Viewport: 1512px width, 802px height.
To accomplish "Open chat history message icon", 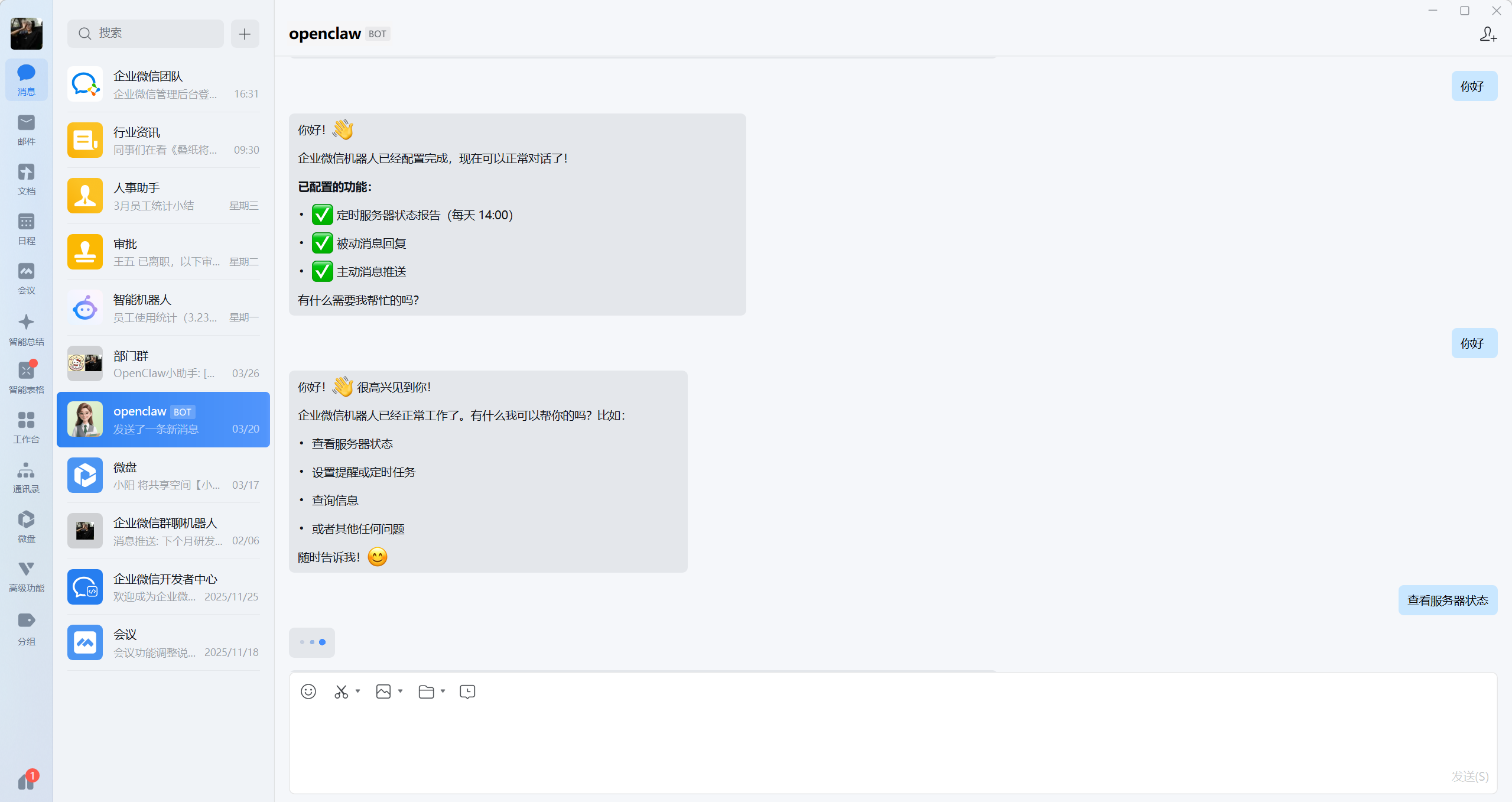I will click(x=467, y=691).
